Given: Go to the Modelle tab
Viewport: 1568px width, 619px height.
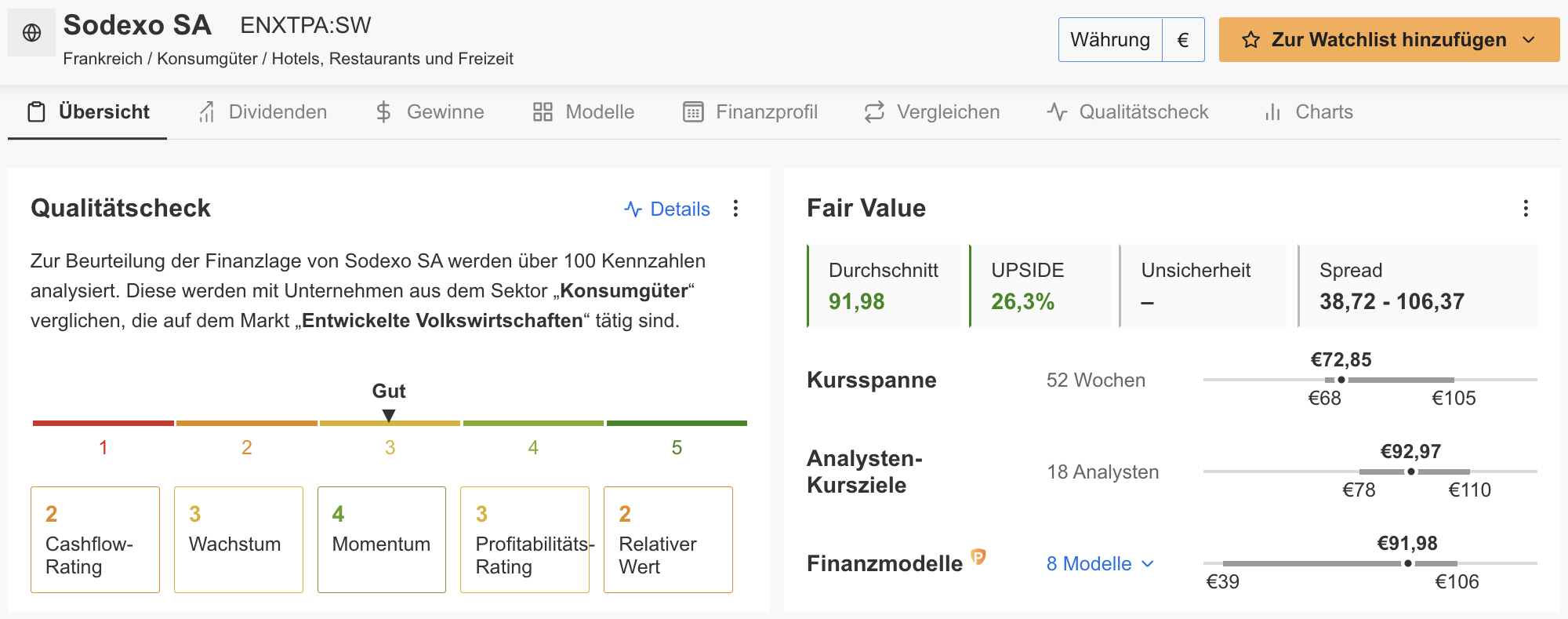Looking at the screenshot, I should (583, 112).
